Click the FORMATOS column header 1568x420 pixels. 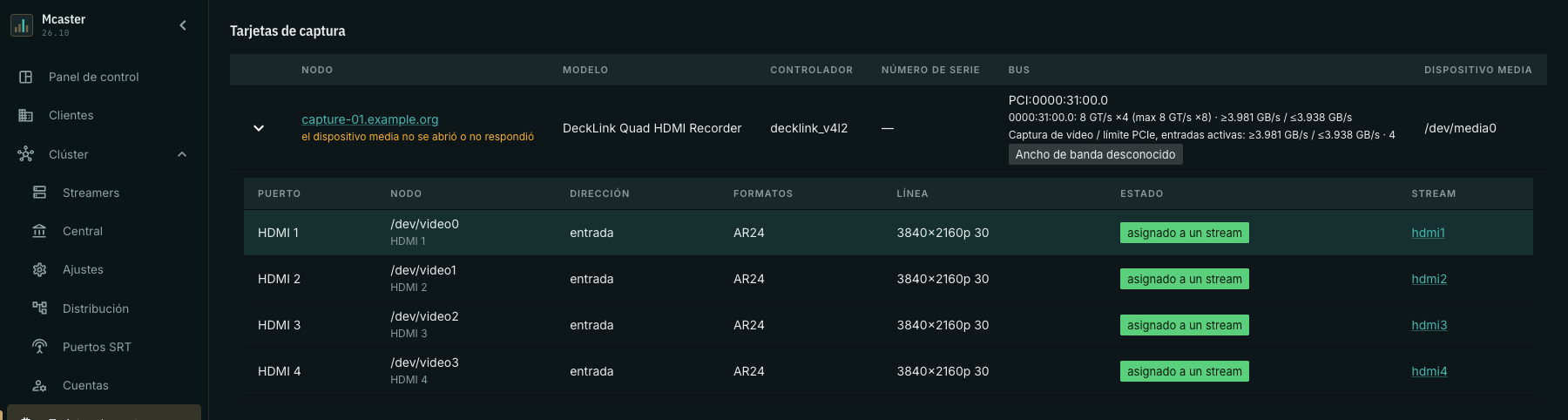click(763, 193)
